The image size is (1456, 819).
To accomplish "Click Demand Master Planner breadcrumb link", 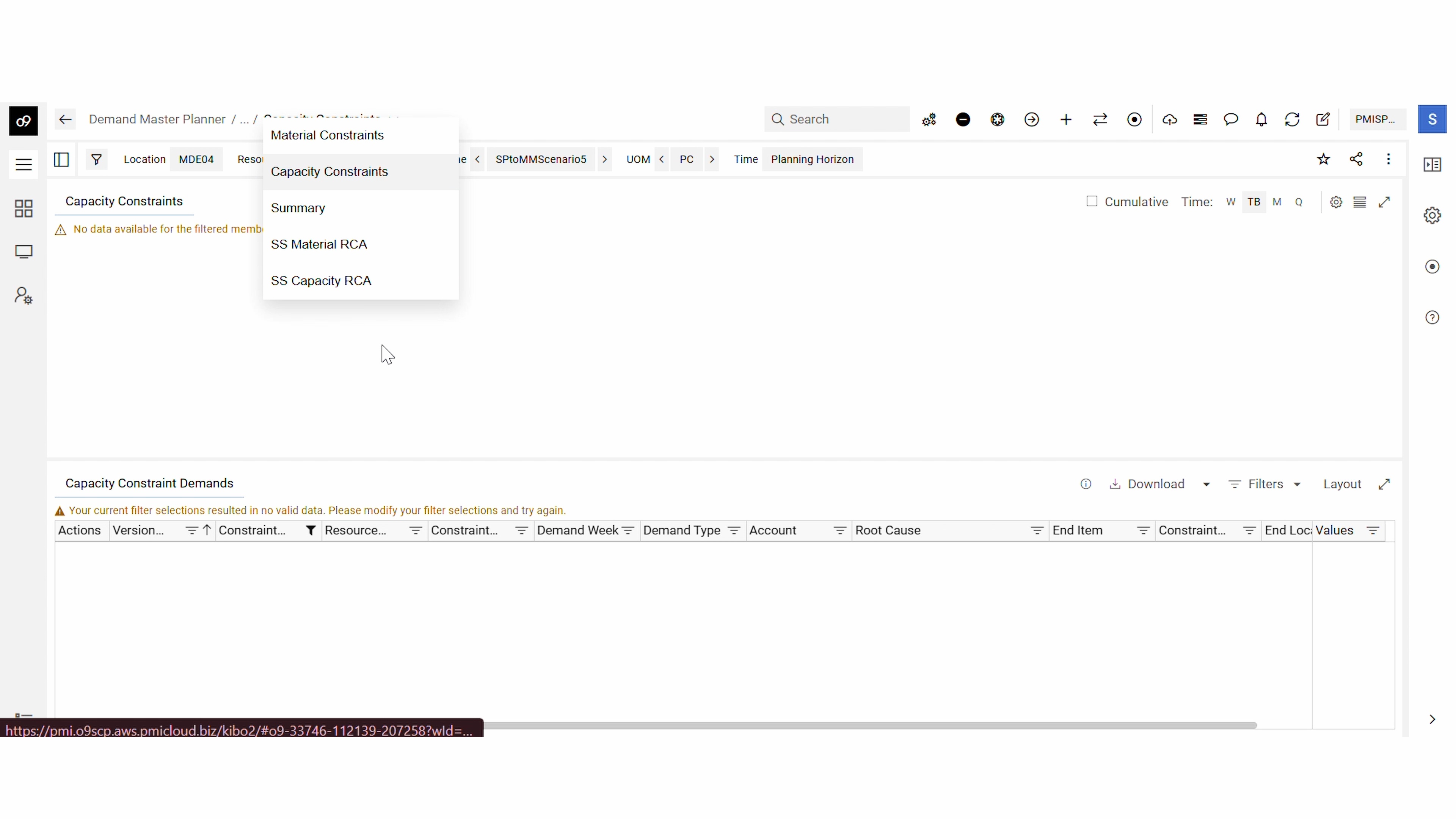I will 157,119.
